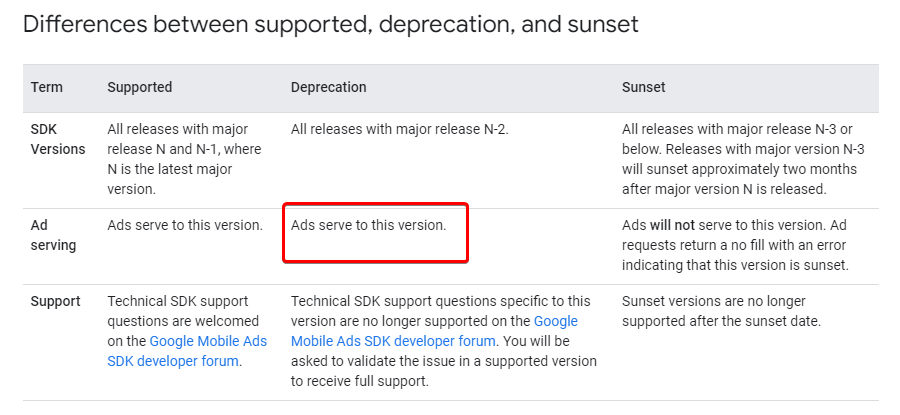Click the Supported column header
Image resolution: width=900 pixels, height=415 pixels.
pyautogui.click(x=139, y=87)
